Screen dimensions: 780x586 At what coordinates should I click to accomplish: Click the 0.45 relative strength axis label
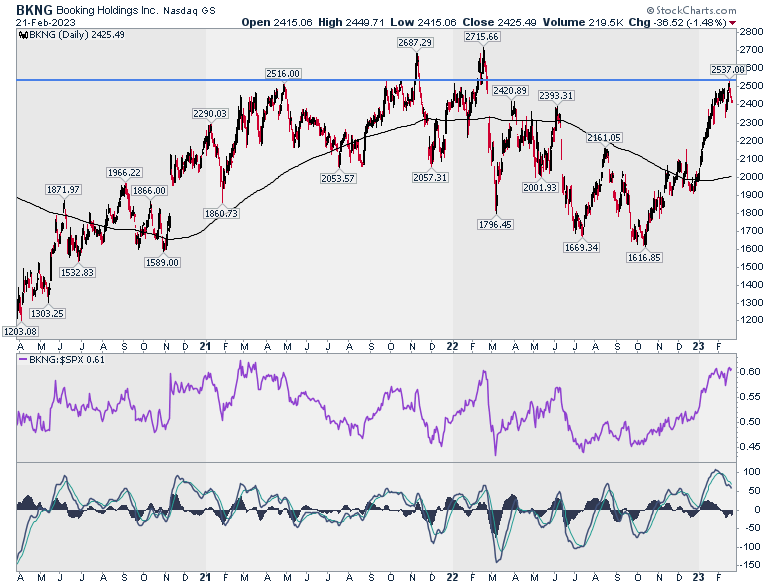click(751, 447)
